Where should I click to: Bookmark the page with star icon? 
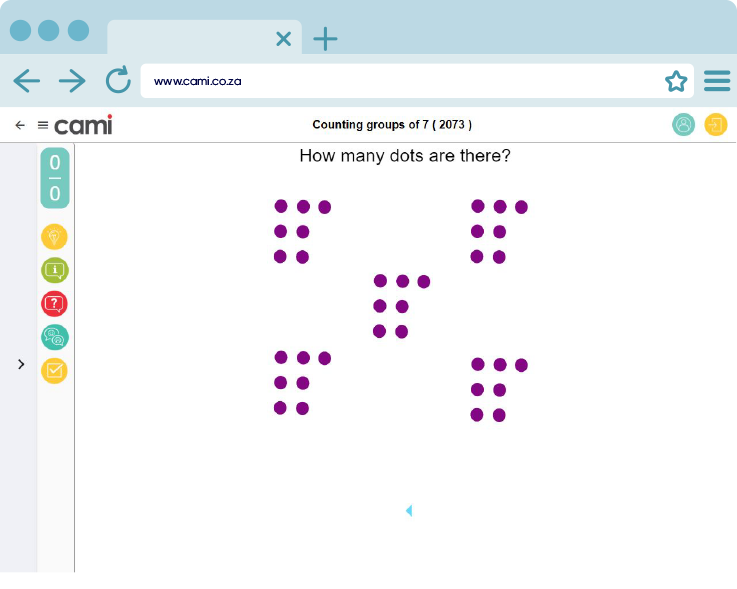pos(676,81)
